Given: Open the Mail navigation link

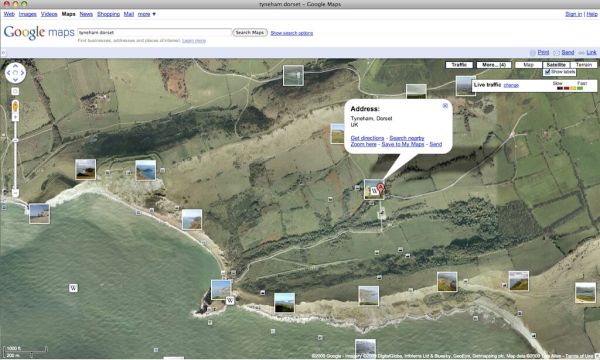Looking at the screenshot, I should (129, 14).
